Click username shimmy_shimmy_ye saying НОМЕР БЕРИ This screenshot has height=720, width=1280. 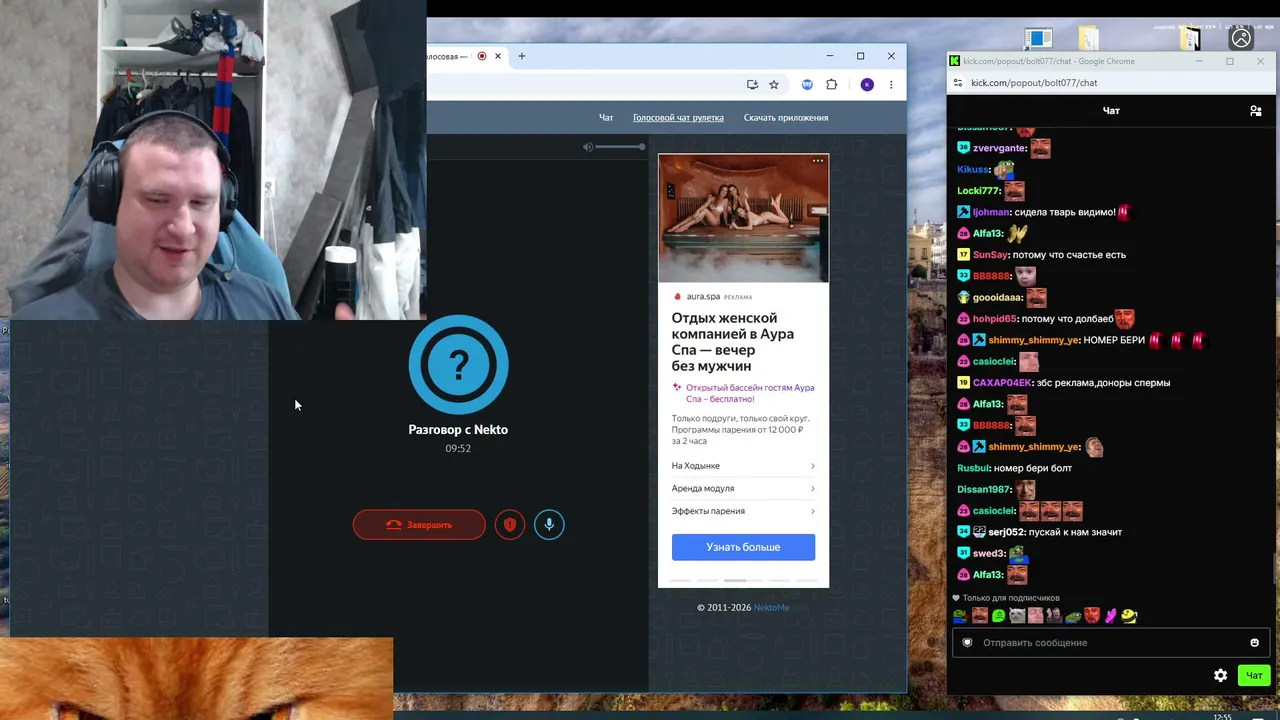tap(1034, 340)
